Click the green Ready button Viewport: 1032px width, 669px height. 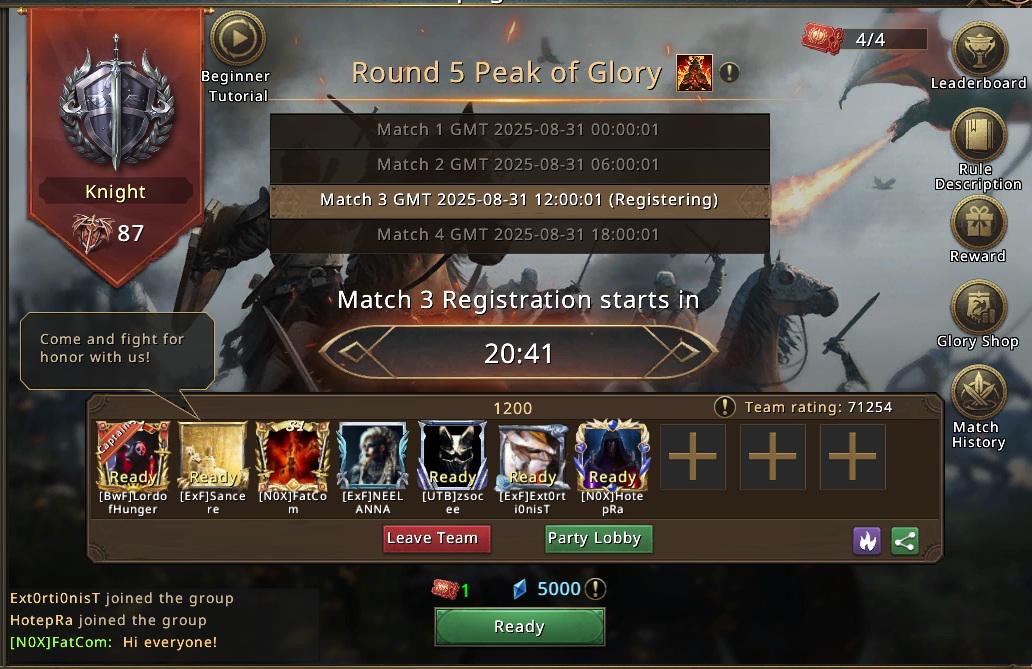(519, 627)
